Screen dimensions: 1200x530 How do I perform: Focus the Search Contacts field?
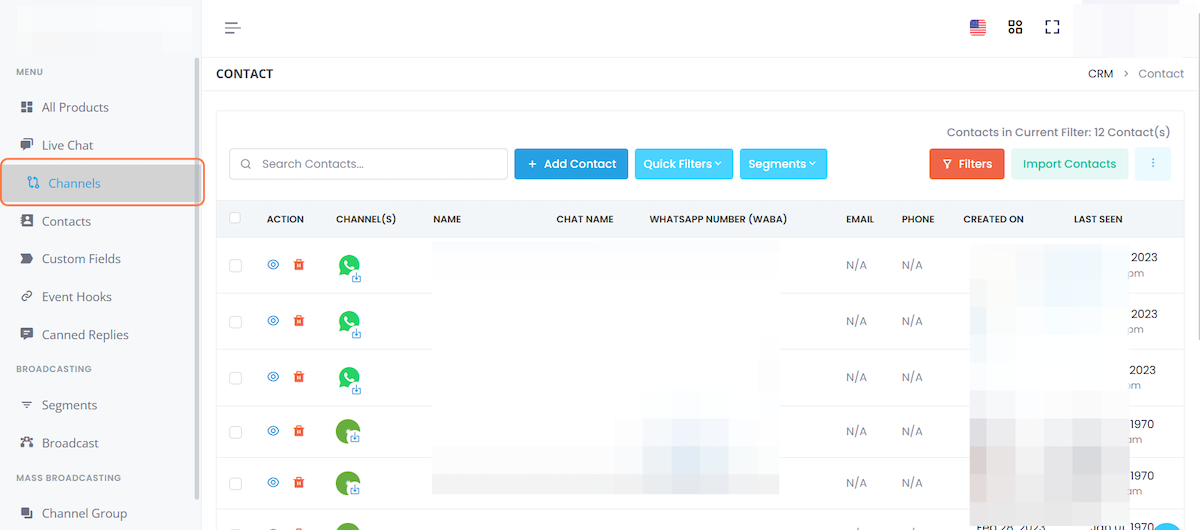(368, 164)
